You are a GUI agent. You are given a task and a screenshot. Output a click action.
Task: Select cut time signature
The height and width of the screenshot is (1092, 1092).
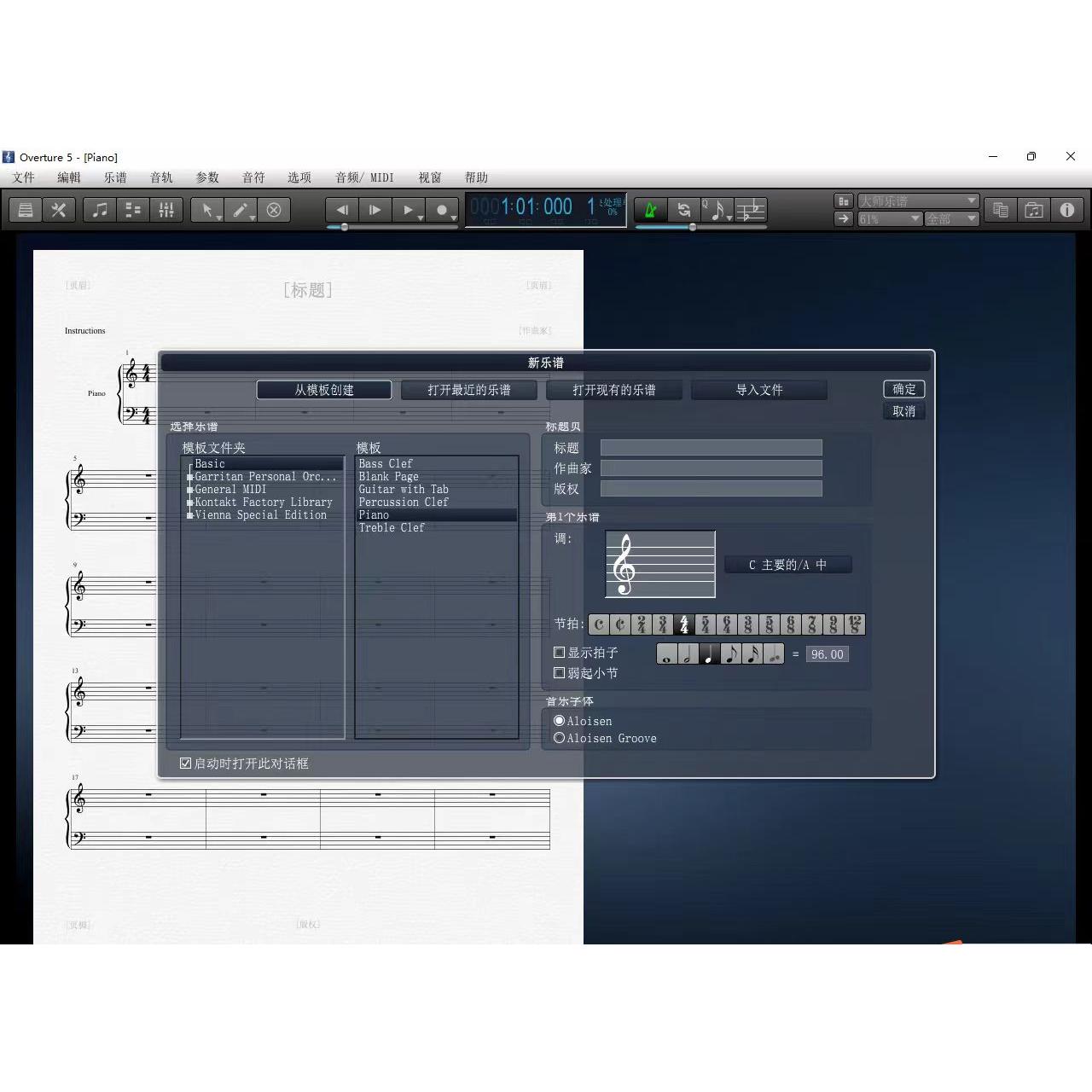[x=620, y=624]
